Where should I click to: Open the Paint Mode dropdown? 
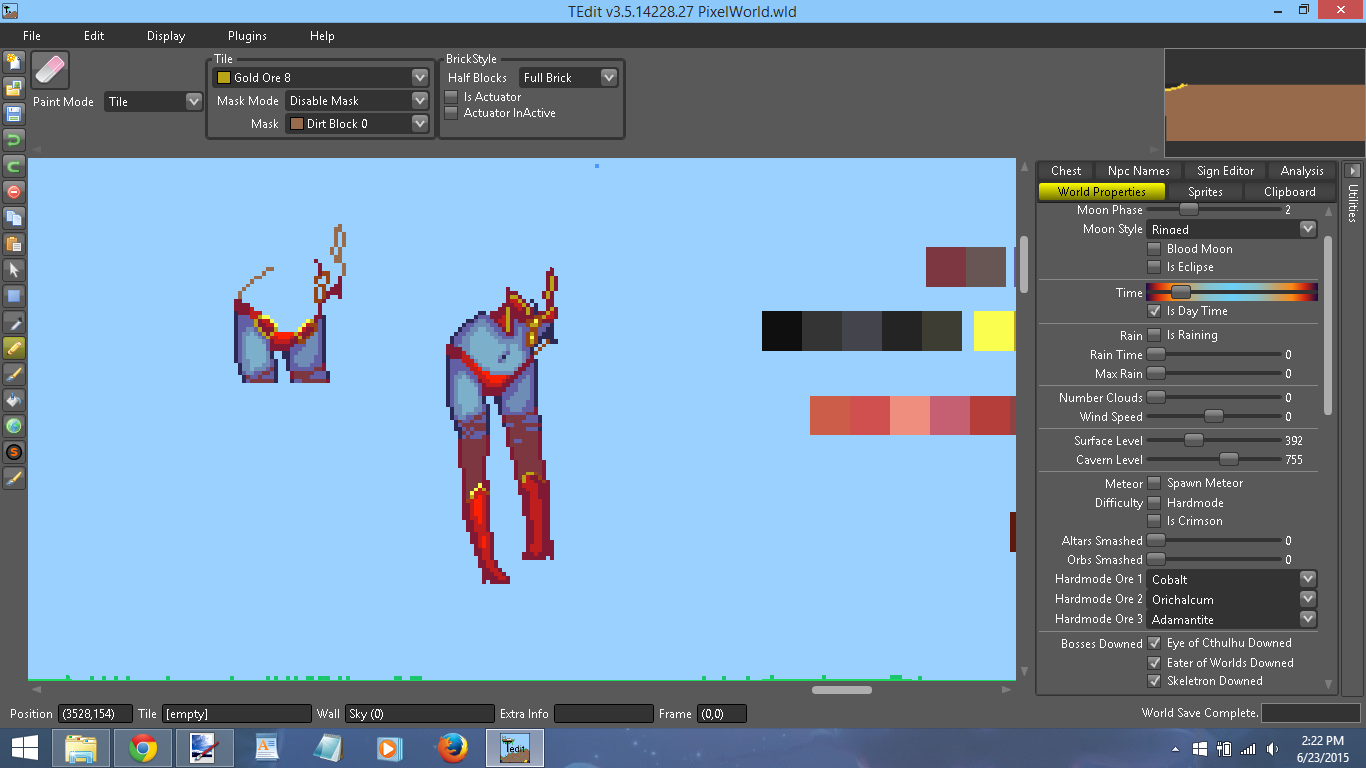tap(154, 101)
